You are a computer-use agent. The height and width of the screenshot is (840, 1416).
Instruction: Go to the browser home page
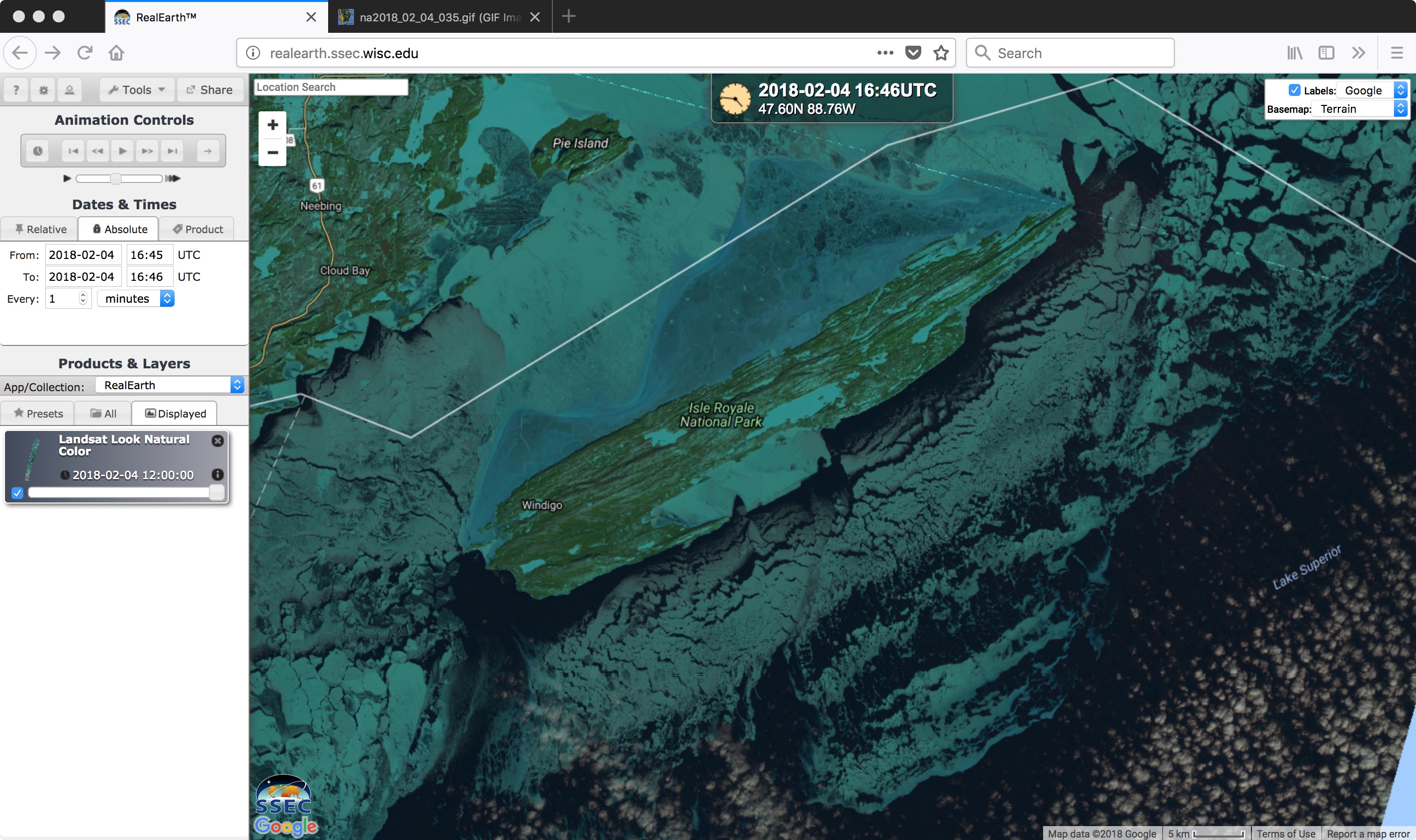pos(117,53)
